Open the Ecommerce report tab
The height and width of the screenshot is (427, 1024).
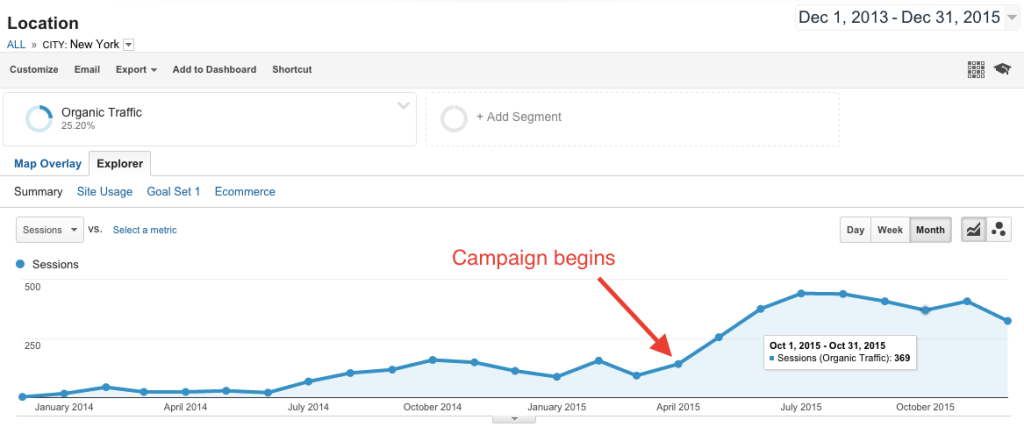coord(244,192)
